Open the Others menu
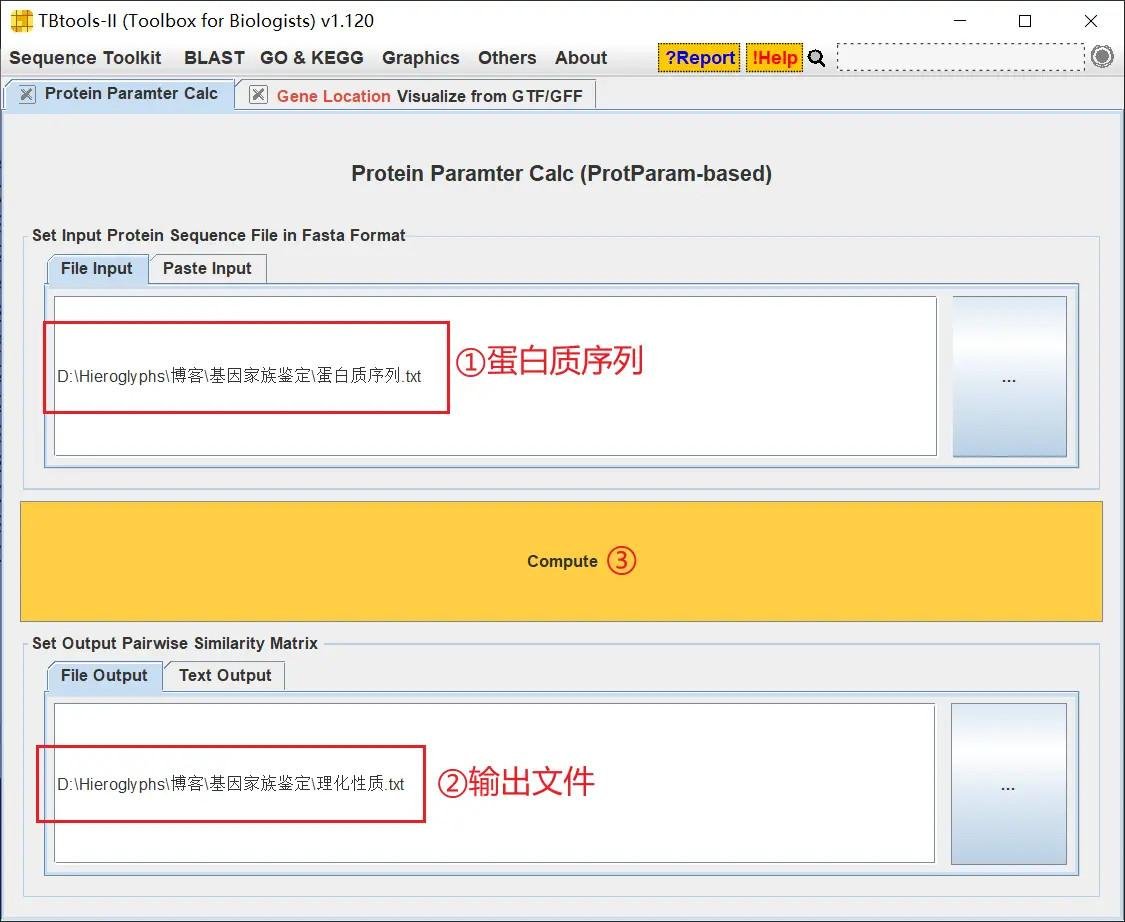This screenshot has width=1125, height=922. tap(507, 58)
